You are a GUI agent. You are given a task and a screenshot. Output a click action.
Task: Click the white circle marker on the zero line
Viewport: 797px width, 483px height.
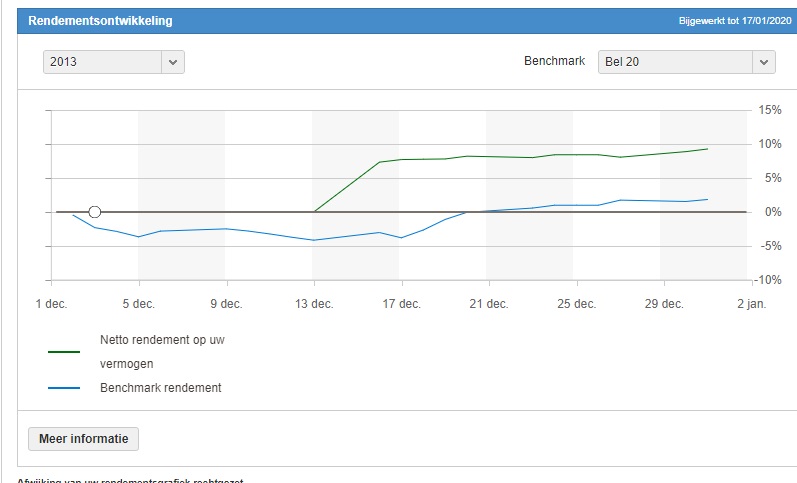tap(95, 212)
